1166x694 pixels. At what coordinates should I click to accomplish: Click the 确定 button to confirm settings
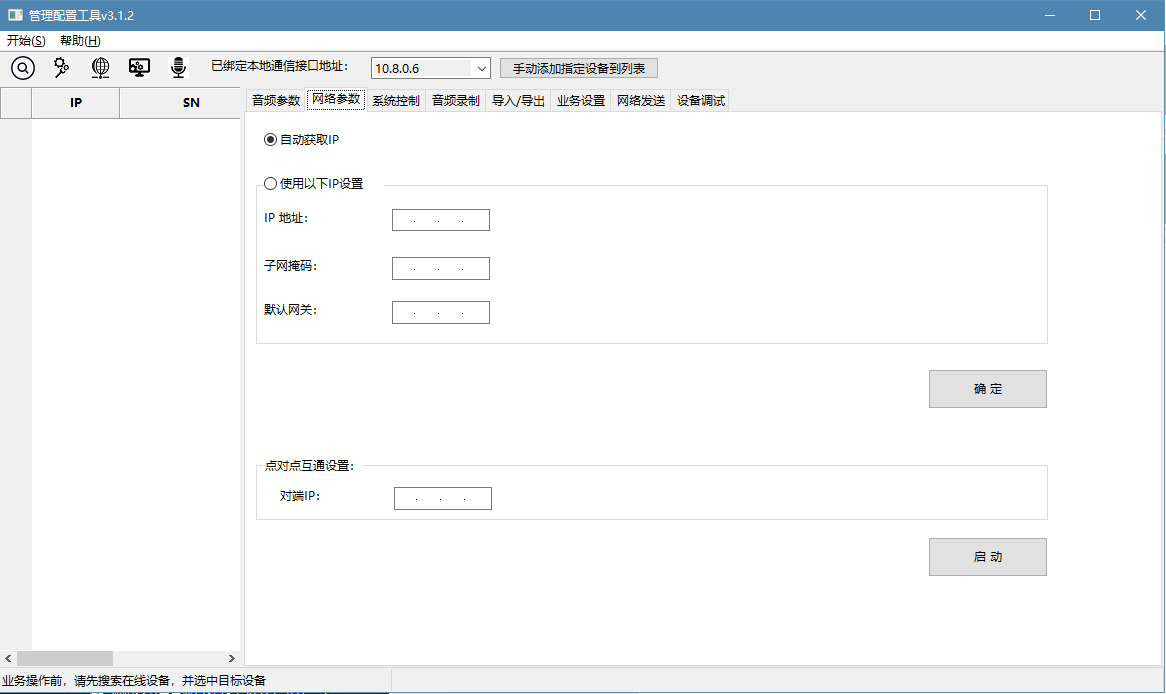pos(987,389)
